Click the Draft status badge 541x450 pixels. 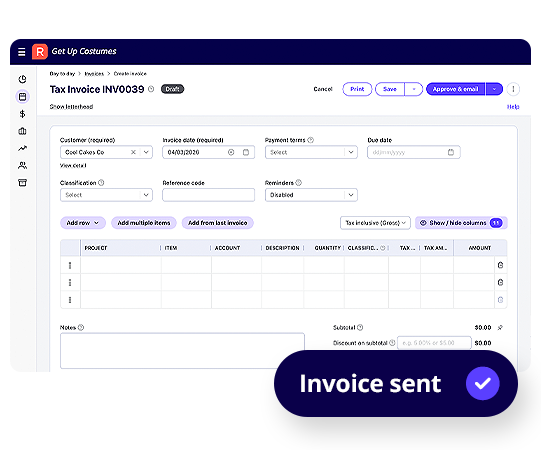173,89
